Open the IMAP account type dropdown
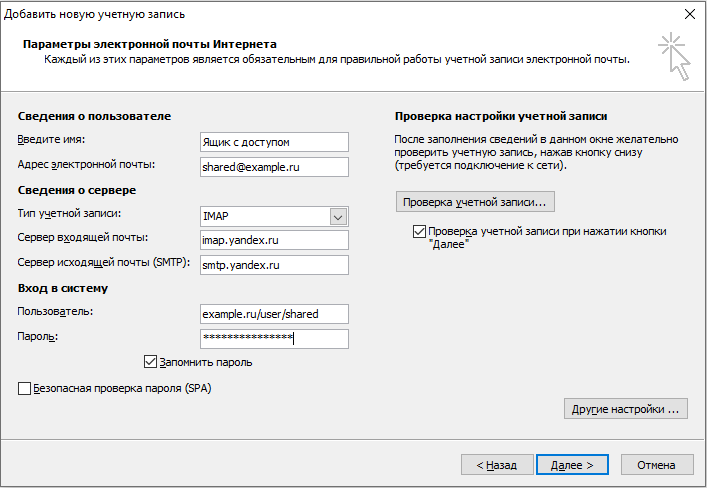707x488 pixels. 338,216
